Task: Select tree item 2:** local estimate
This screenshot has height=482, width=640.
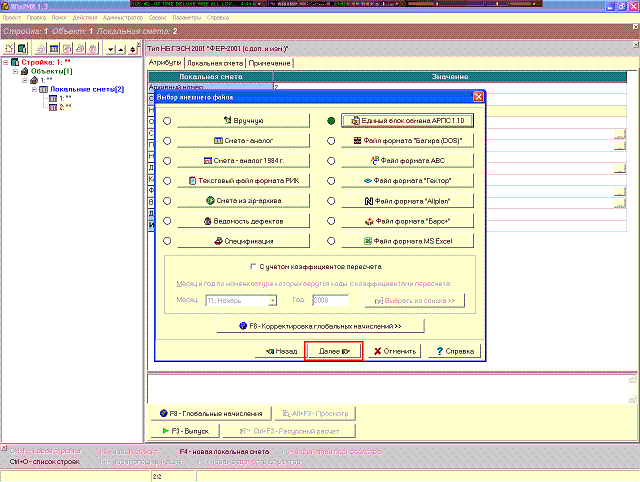Action: (x=65, y=107)
